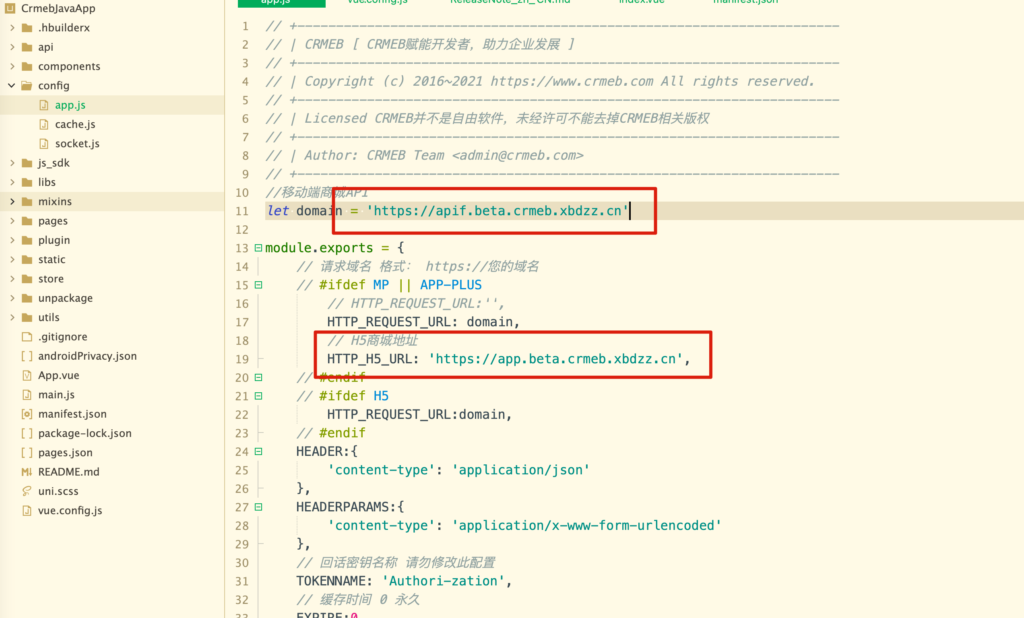This screenshot has height=618, width=1024.
Task: Click the README.md markdown icon
Action: coord(27,472)
